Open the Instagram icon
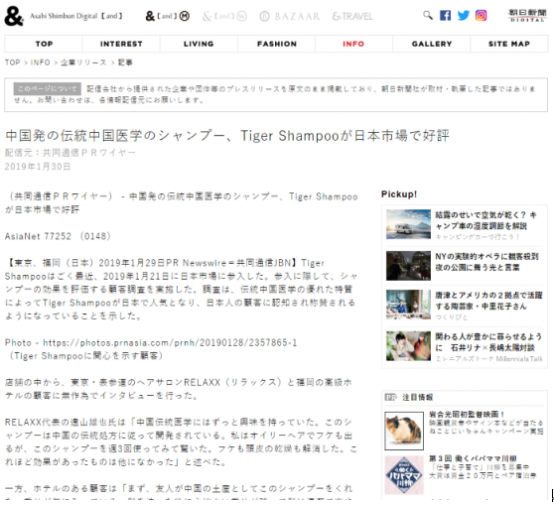554x510 pixels. [x=481, y=16]
